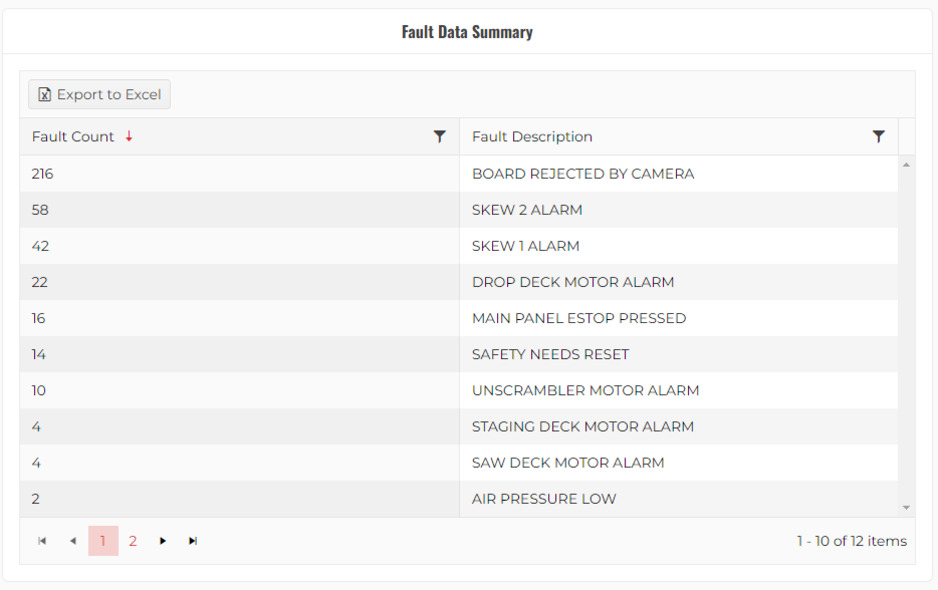Go to the first page

(x=42, y=541)
